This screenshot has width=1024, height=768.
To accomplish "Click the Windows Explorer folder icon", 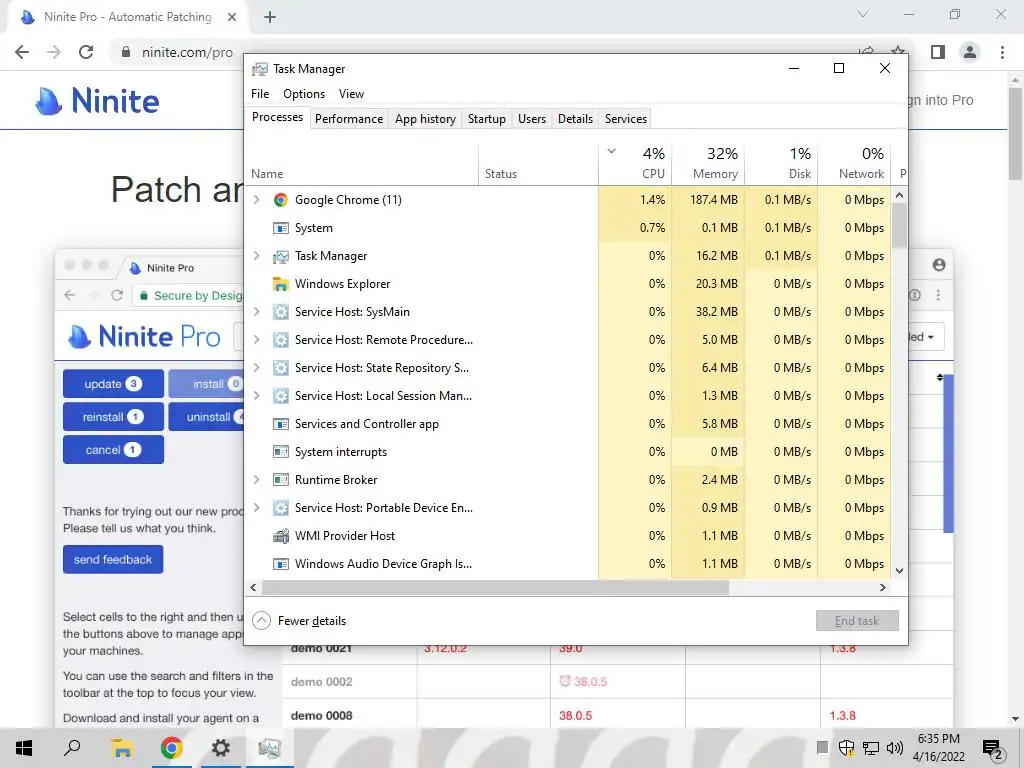I will click(x=281, y=284).
